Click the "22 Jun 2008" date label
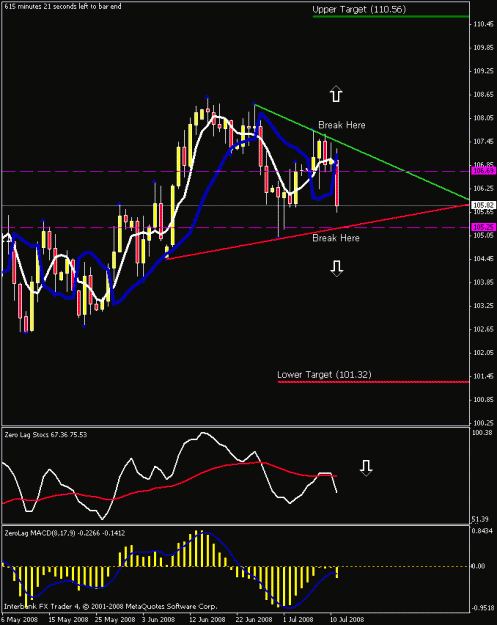 click(253, 619)
